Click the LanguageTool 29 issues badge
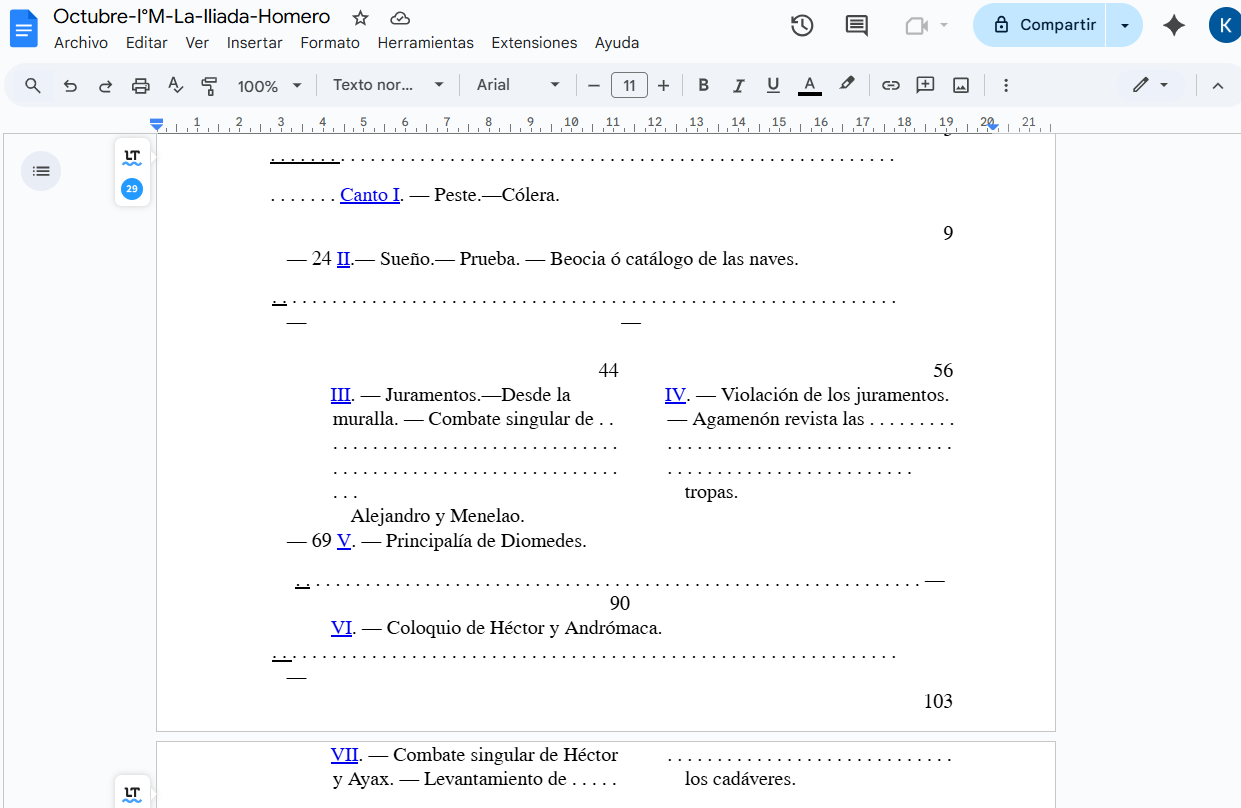Screen dimensions: 1241x808 (x=132, y=189)
